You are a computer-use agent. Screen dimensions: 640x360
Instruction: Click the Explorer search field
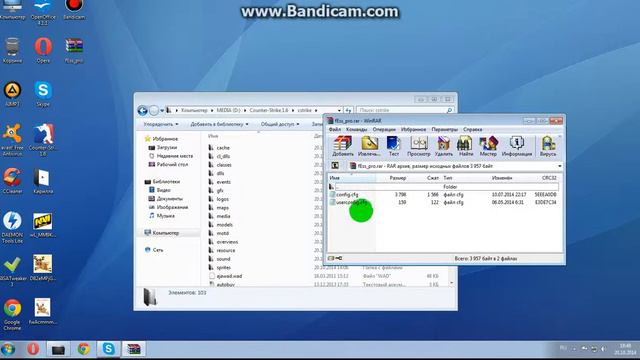tap(405, 110)
